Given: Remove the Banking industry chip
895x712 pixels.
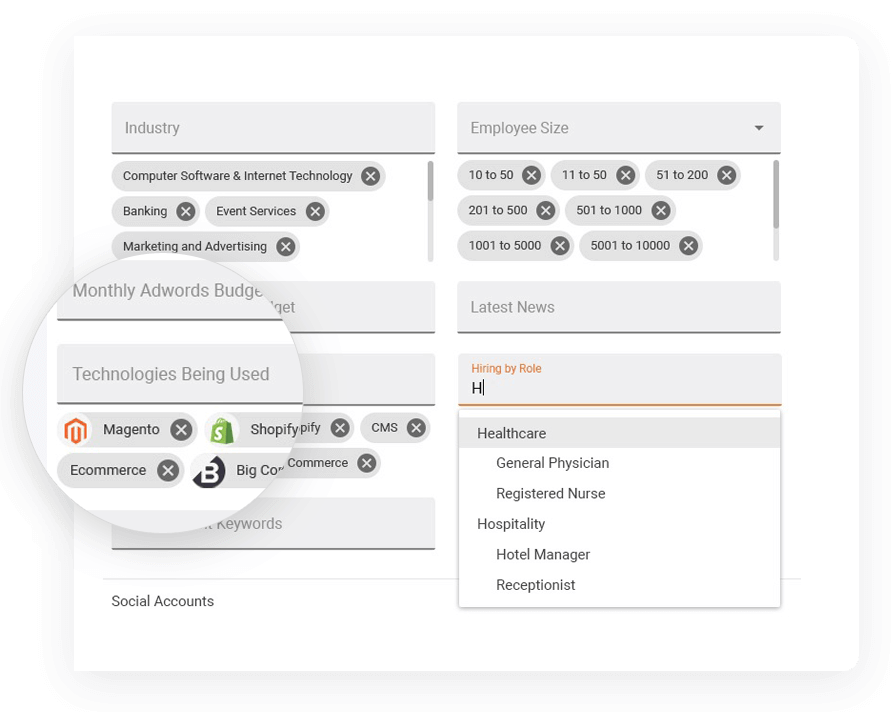Looking at the screenshot, I should pos(185,211).
